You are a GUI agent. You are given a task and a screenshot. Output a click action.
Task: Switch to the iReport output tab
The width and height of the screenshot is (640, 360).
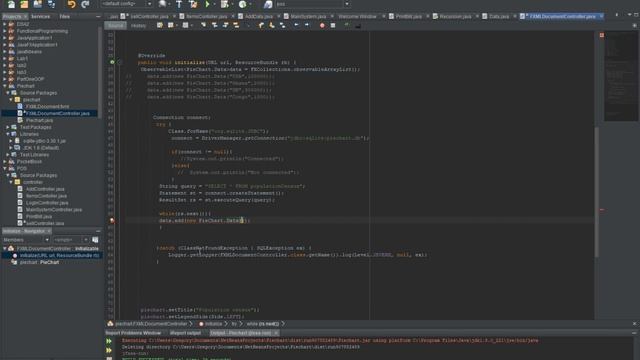click(x=185, y=333)
